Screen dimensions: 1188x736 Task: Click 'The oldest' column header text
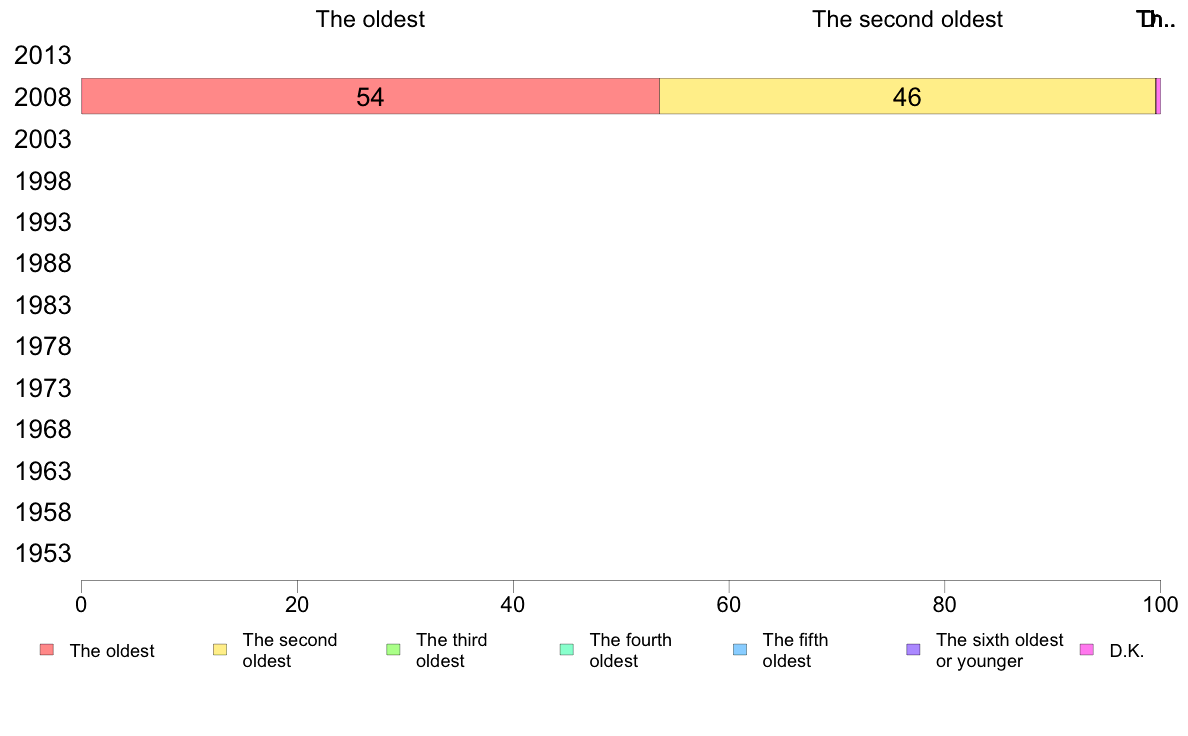(x=370, y=19)
